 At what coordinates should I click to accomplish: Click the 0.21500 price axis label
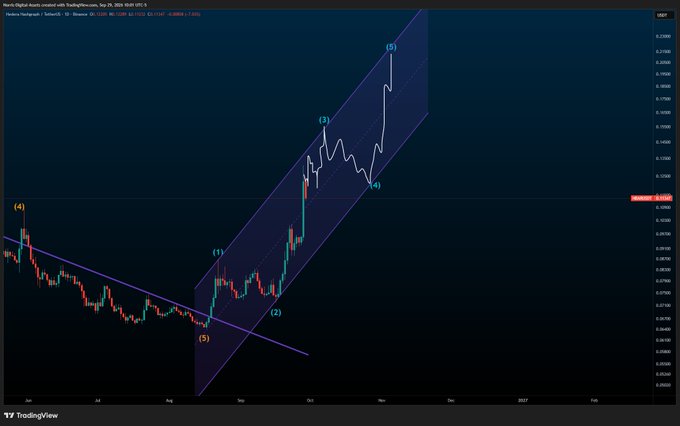(x=663, y=52)
